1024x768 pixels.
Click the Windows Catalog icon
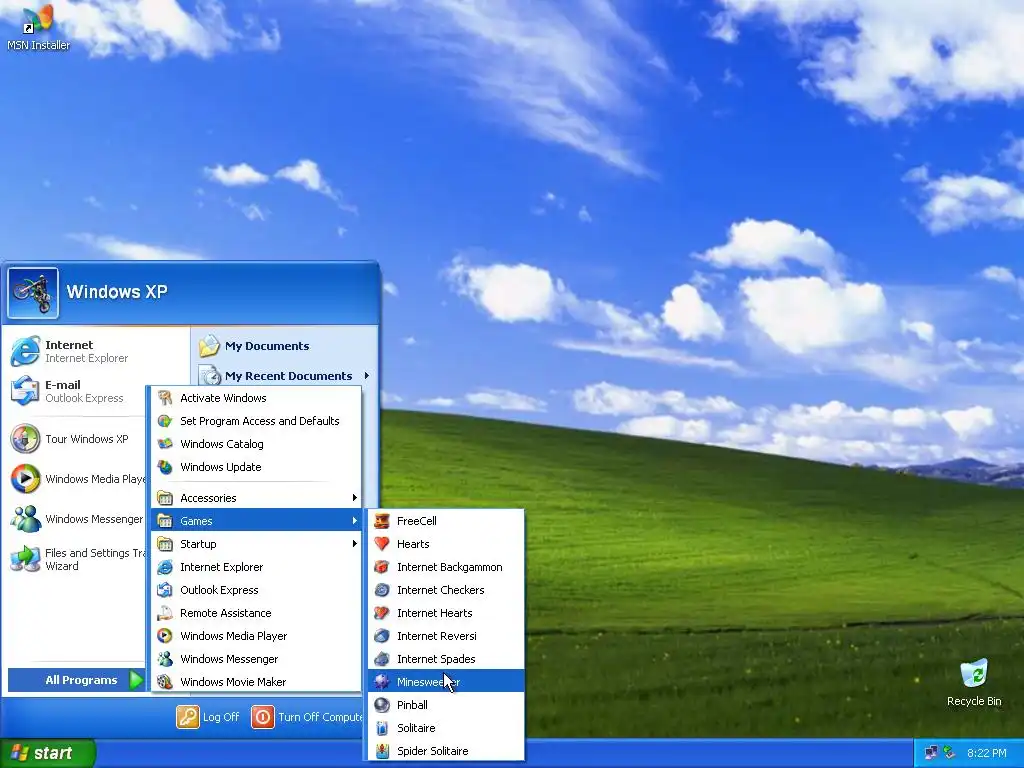(165, 443)
